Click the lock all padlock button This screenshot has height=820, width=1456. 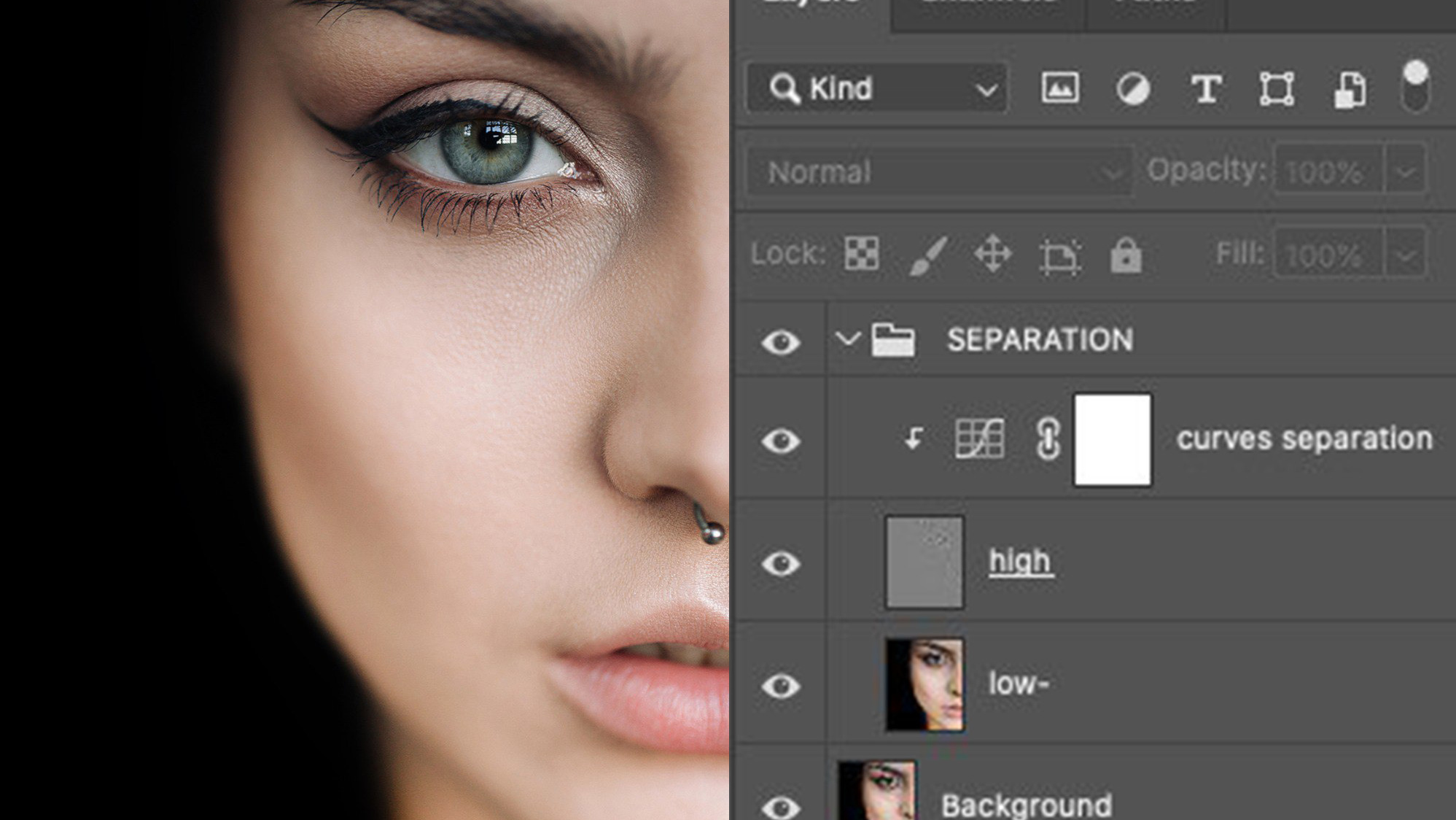tap(1125, 255)
